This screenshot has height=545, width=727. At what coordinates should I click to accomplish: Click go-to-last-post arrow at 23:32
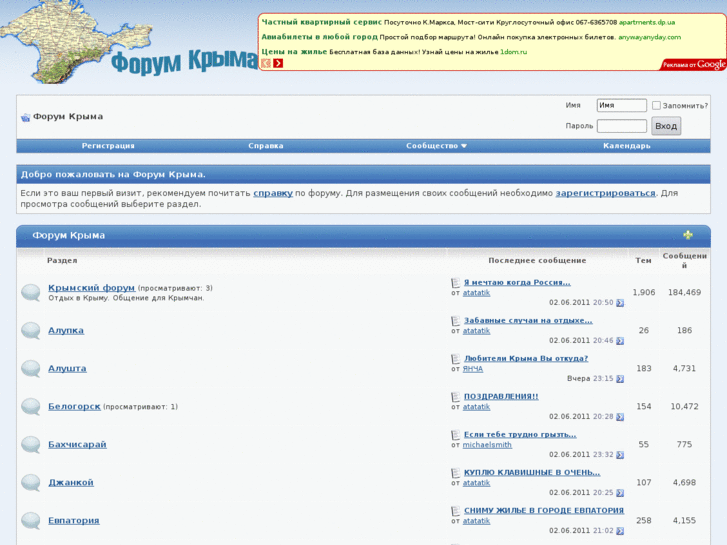(620, 455)
